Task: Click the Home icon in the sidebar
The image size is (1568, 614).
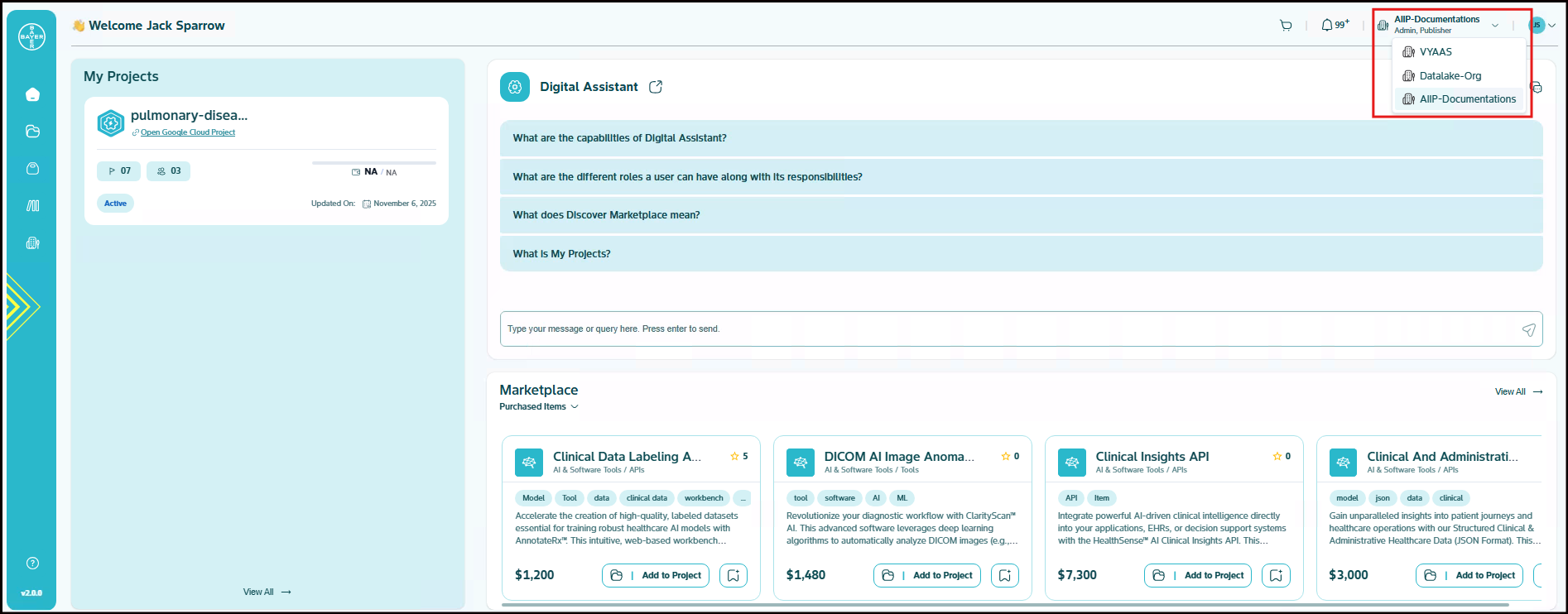Action: coord(32,94)
